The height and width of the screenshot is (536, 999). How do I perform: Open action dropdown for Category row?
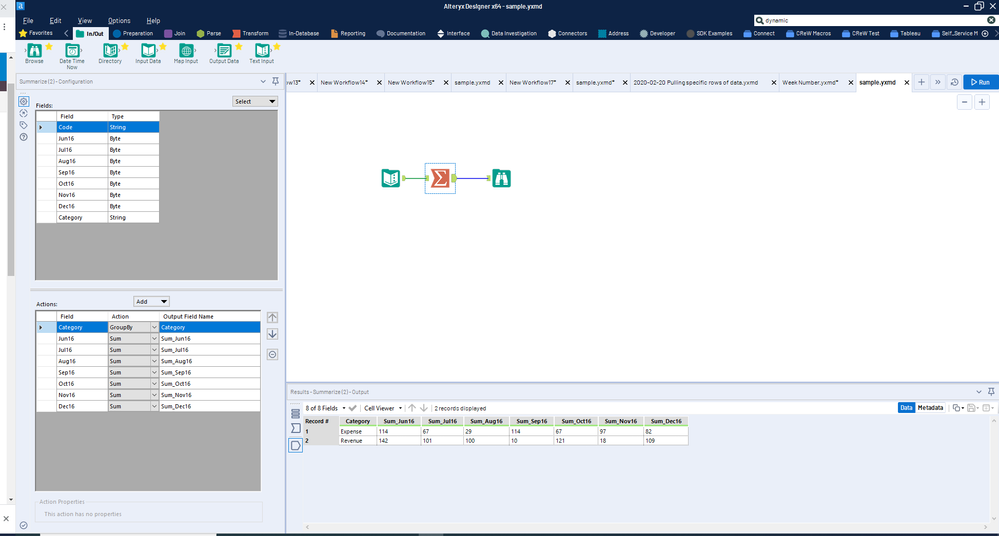point(154,328)
